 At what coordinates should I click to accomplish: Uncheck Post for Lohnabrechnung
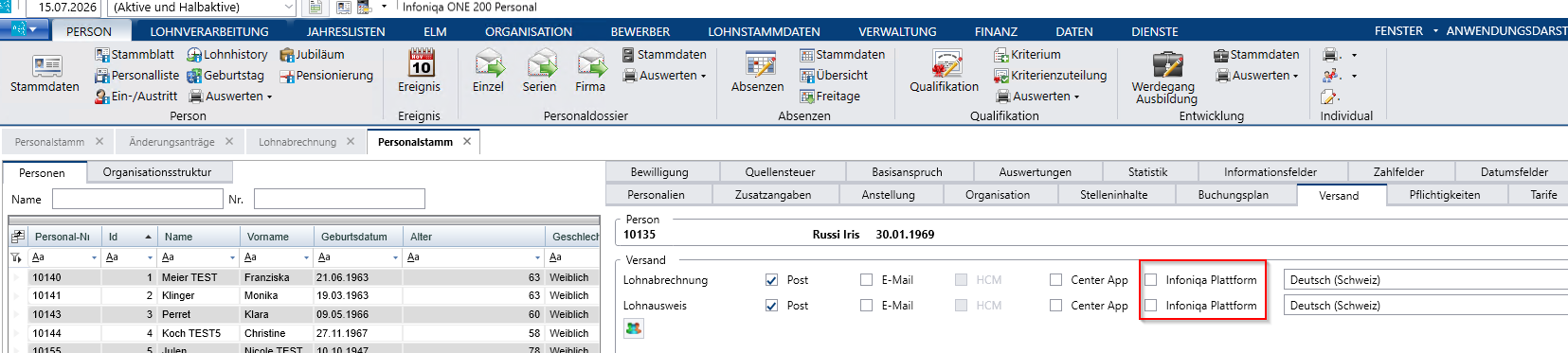[x=771, y=280]
